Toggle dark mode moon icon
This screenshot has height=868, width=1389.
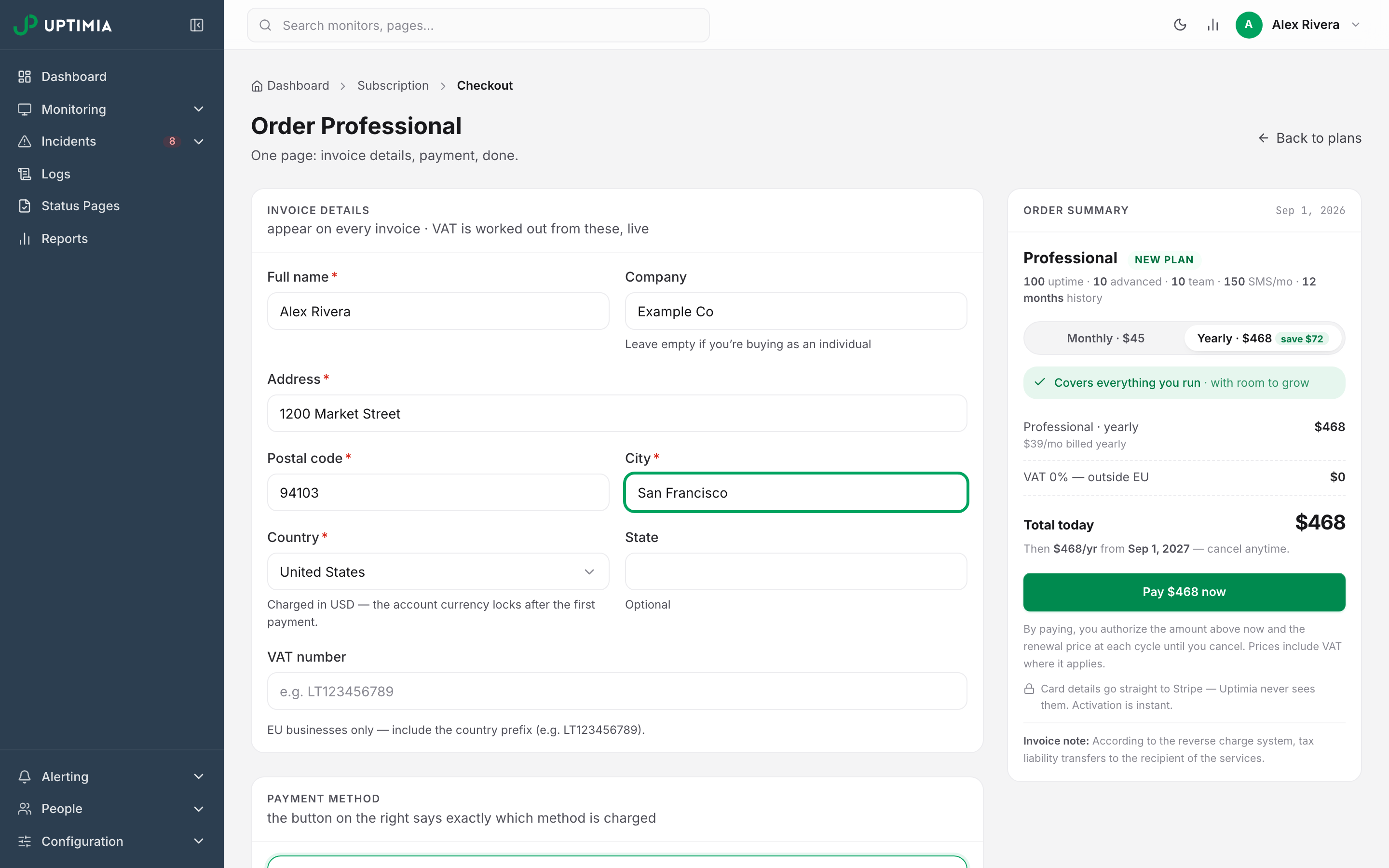pyautogui.click(x=1180, y=25)
